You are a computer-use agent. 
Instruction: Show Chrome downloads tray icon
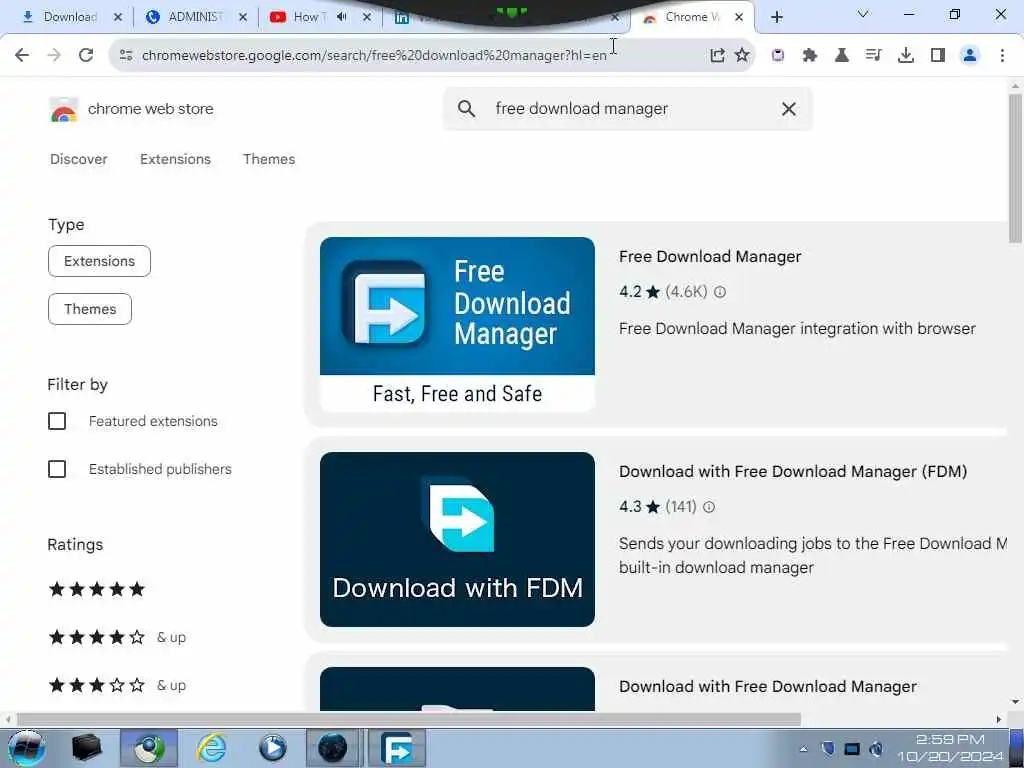click(906, 56)
